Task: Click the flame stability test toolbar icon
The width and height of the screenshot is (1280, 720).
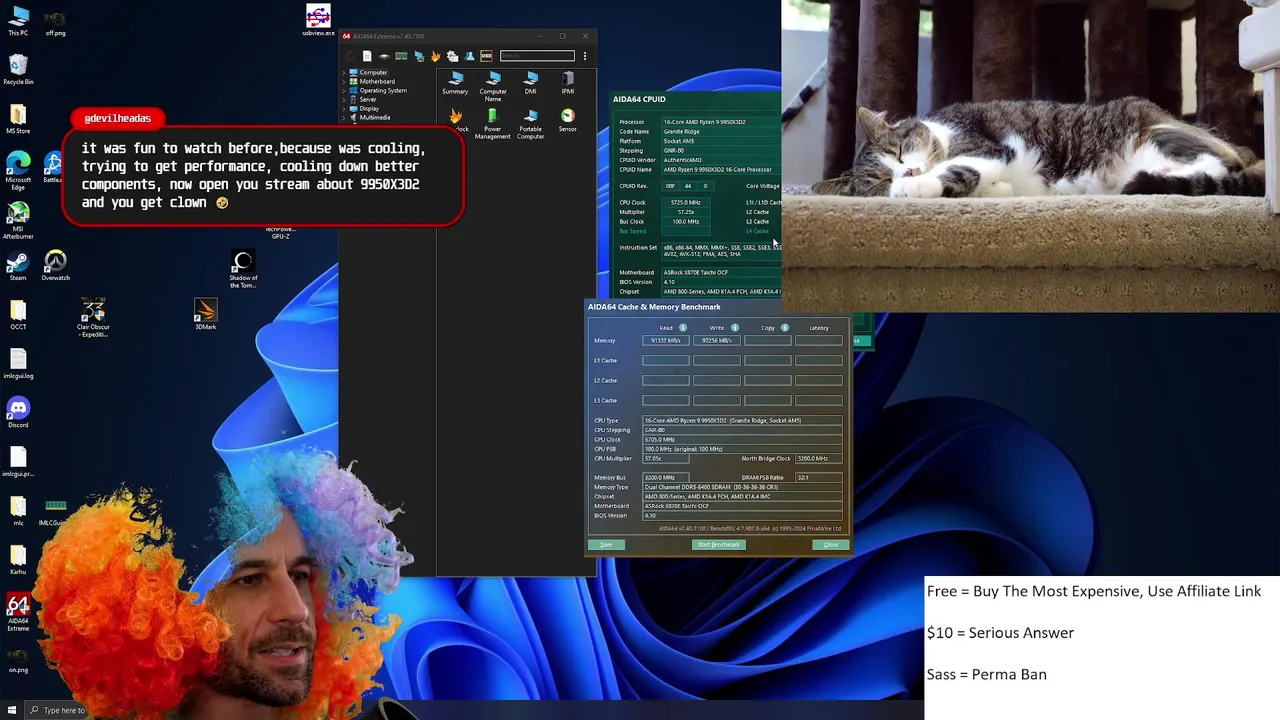Action: [435, 56]
